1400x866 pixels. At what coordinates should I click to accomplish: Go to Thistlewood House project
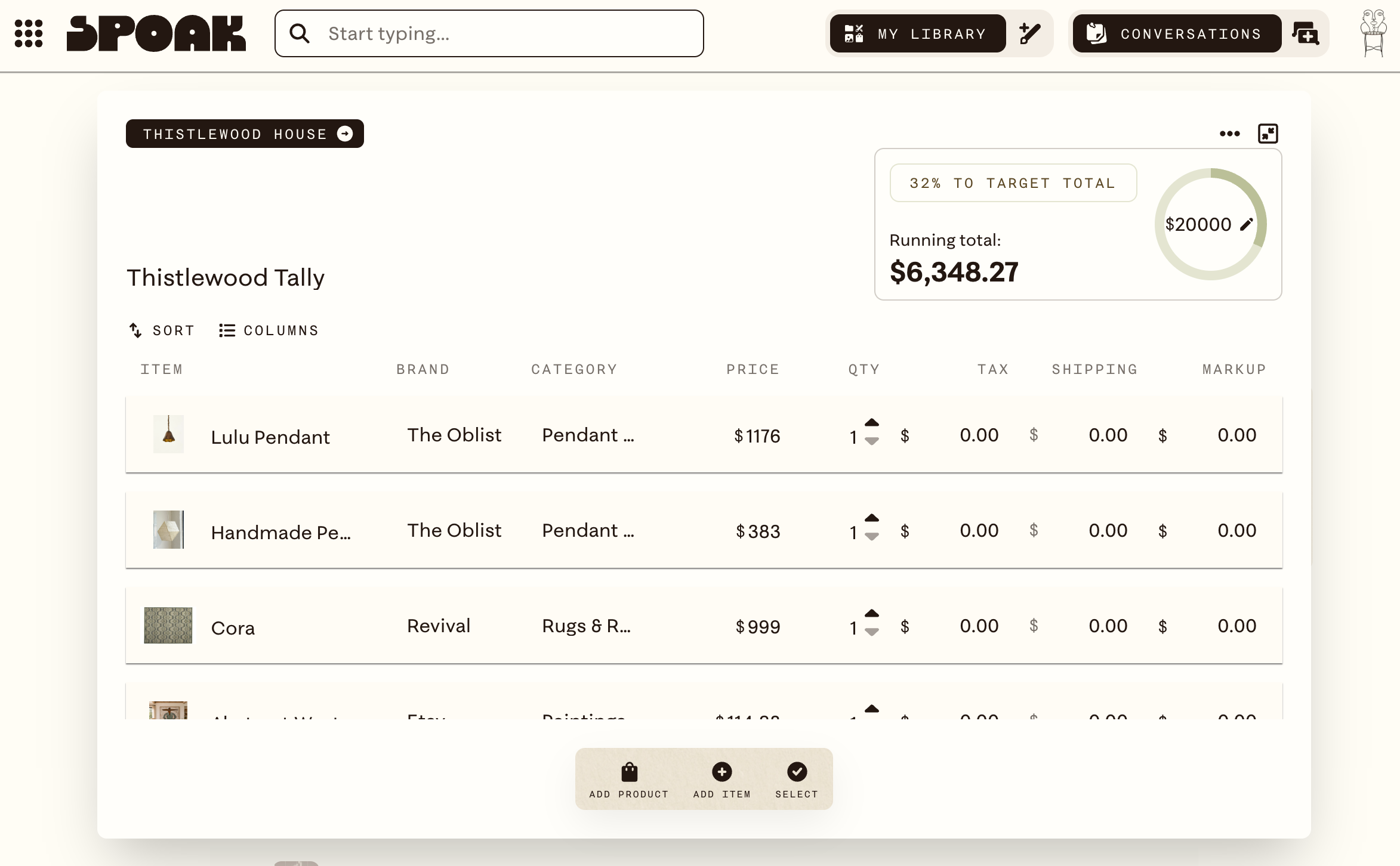(245, 134)
